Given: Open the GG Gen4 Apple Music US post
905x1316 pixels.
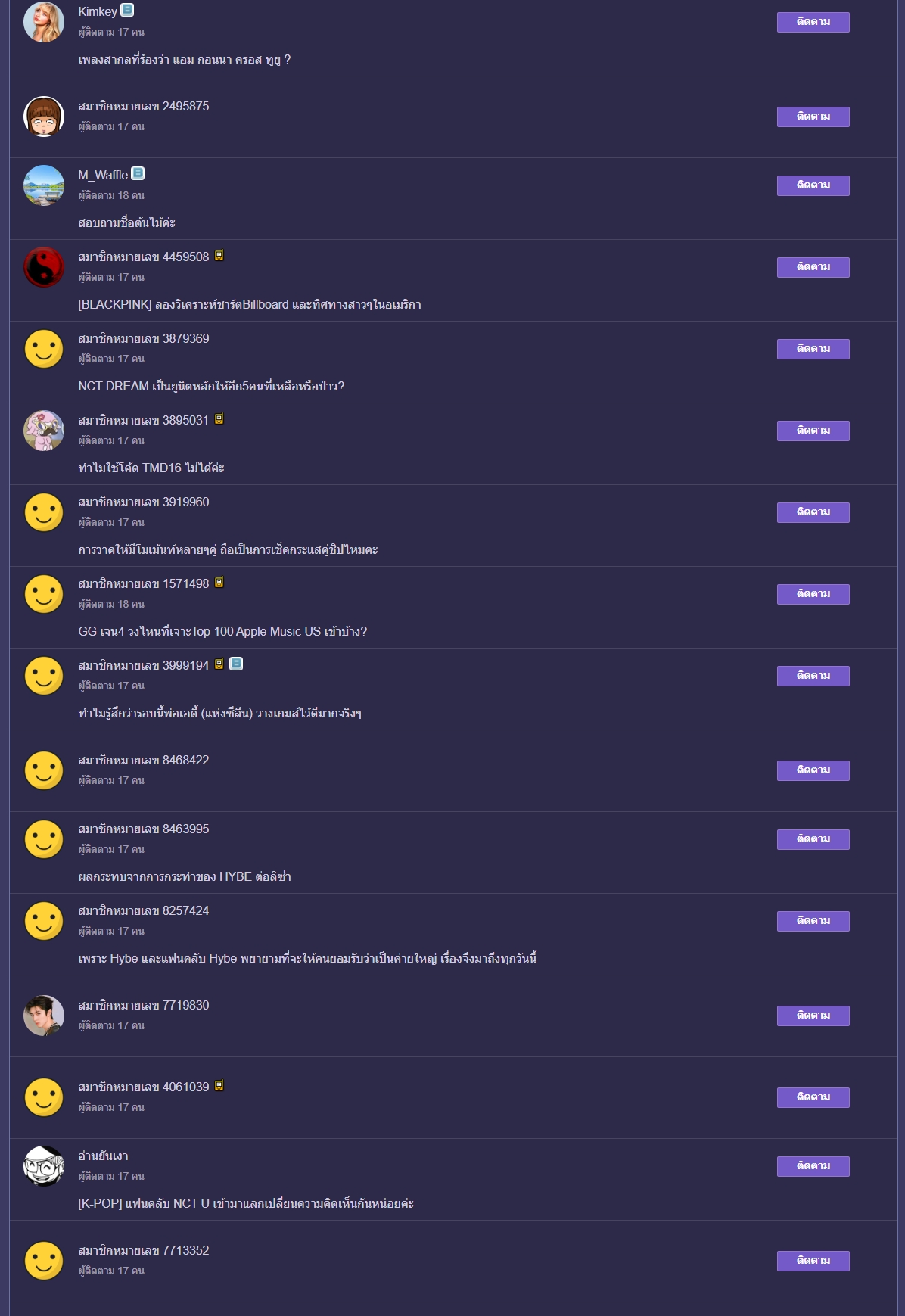Looking at the screenshot, I should click(222, 631).
